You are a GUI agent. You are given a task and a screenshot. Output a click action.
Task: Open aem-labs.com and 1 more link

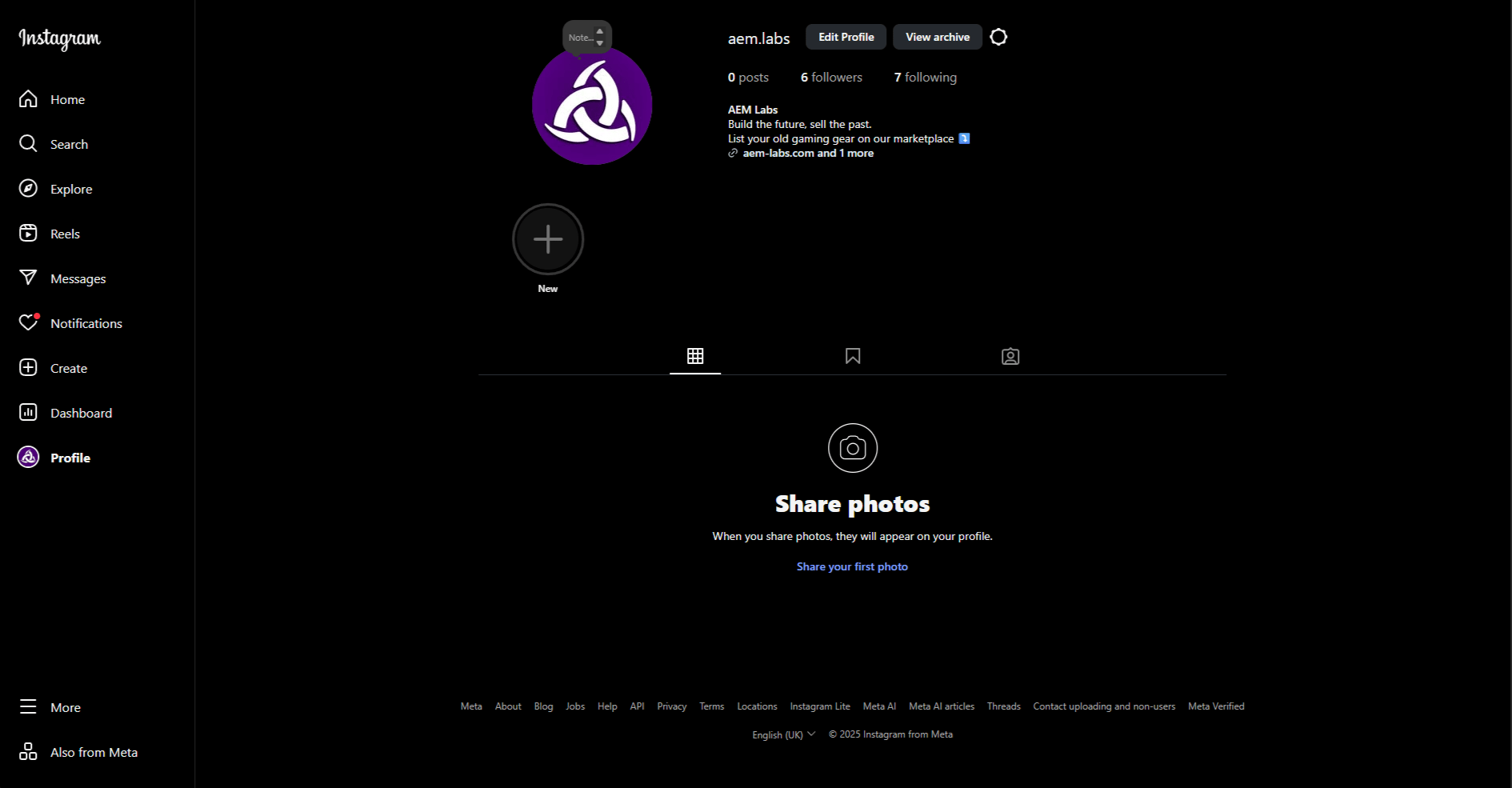[x=808, y=153]
